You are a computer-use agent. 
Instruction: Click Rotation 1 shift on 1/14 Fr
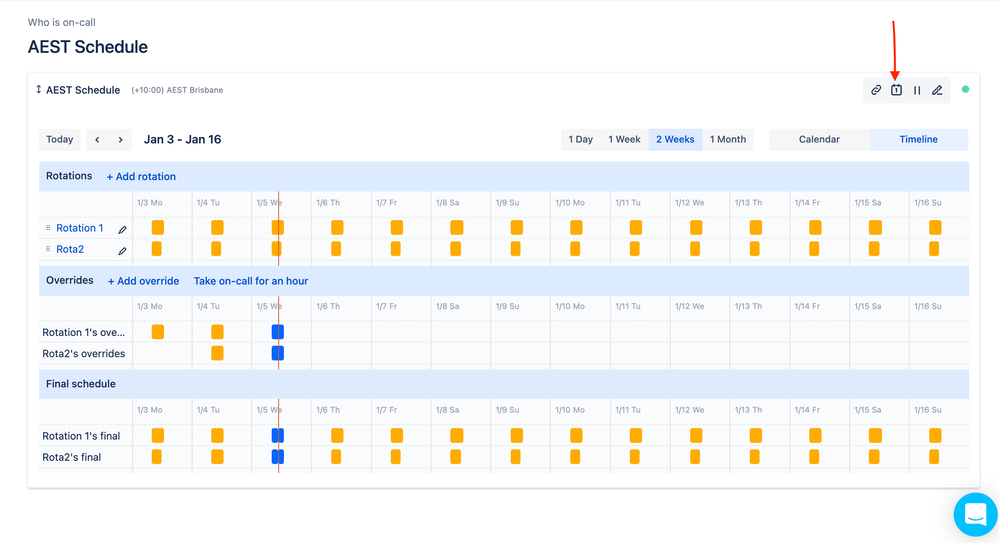point(816,228)
